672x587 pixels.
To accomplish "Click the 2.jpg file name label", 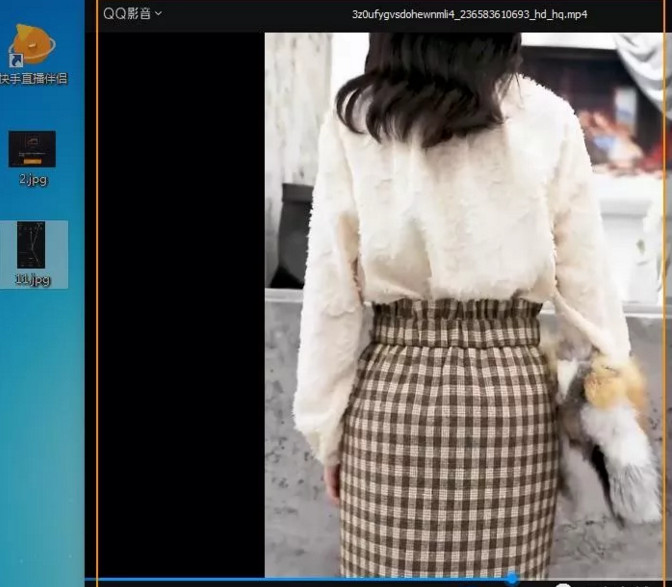I will 33,179.
